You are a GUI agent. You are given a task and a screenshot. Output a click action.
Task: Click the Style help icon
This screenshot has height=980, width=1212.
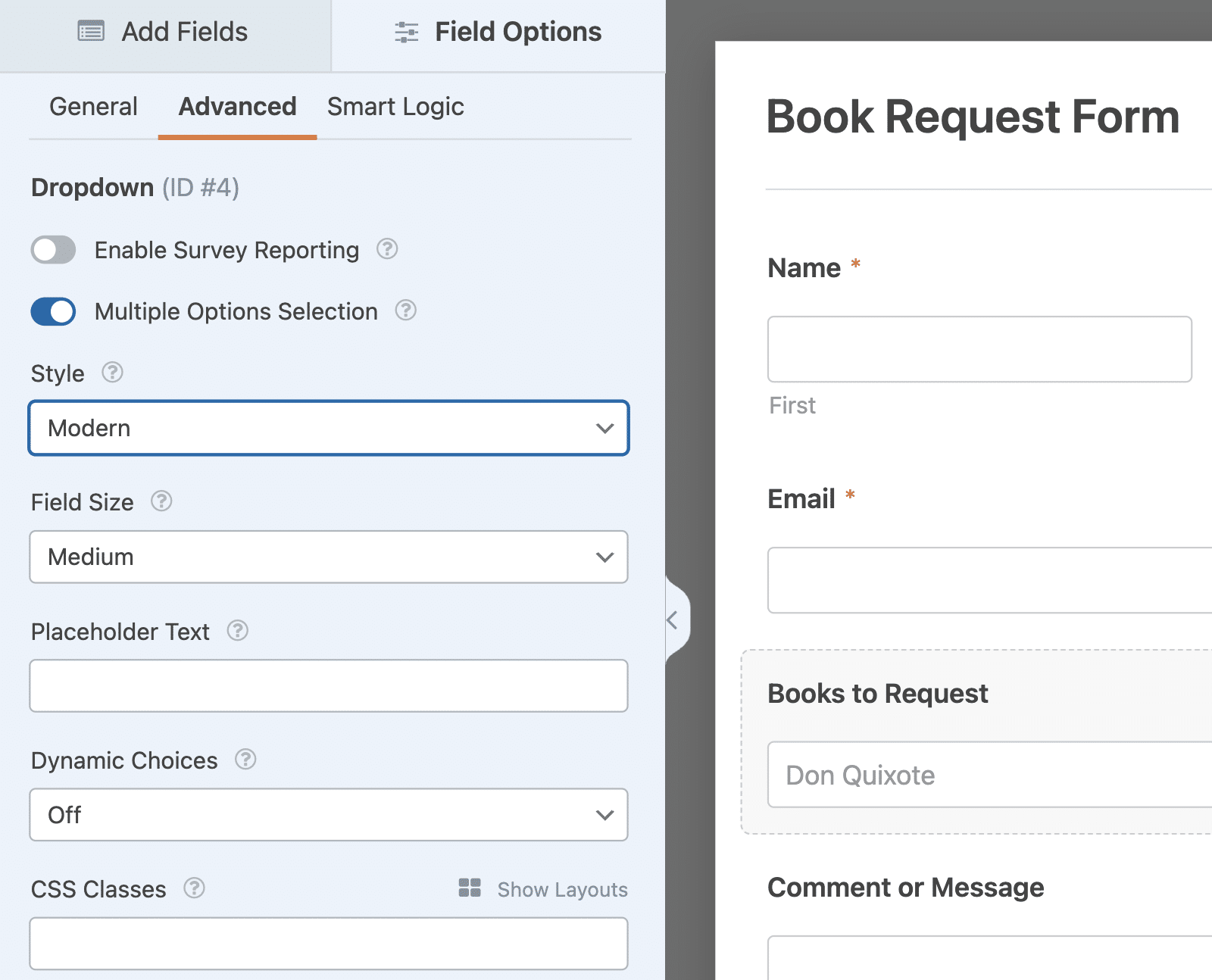click(112, 373)
